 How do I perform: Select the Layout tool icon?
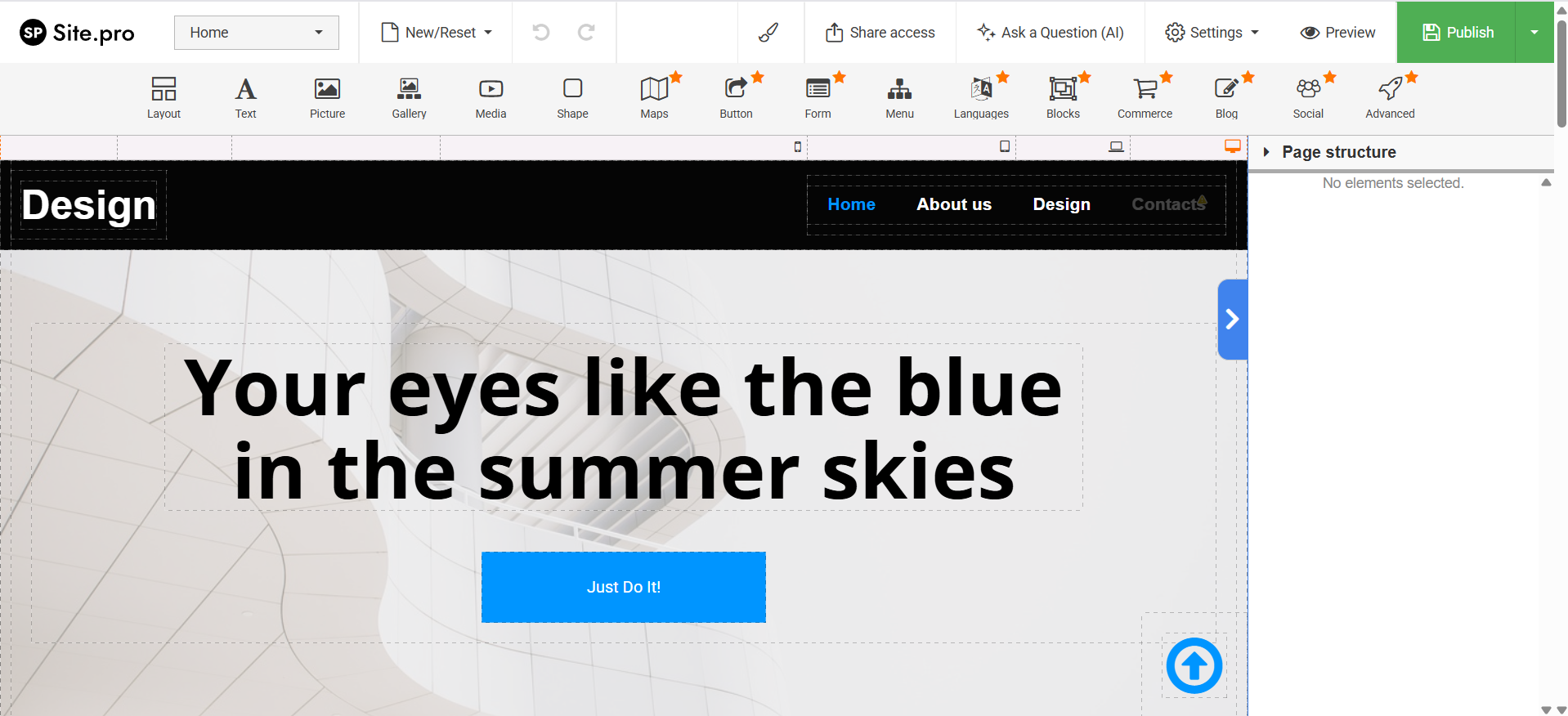point(164,89)
